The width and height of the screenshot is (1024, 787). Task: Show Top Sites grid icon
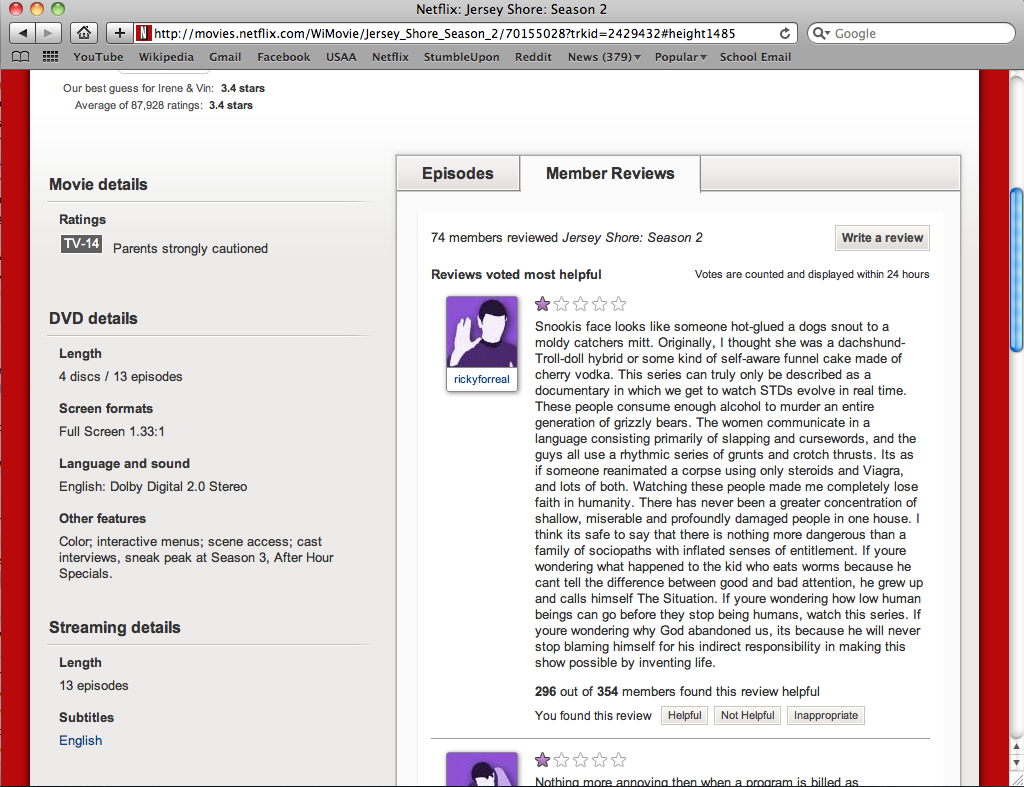[x=50, y=57]
